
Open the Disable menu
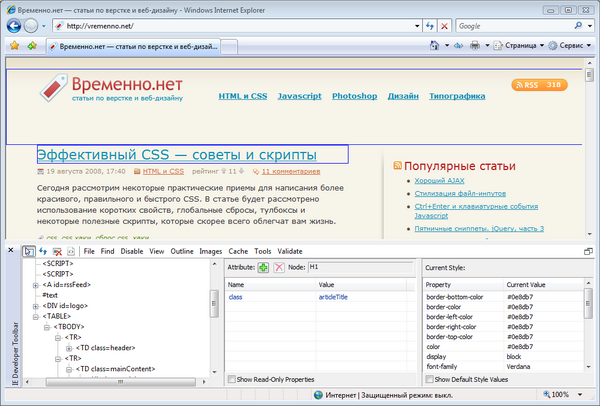[132, 251]
